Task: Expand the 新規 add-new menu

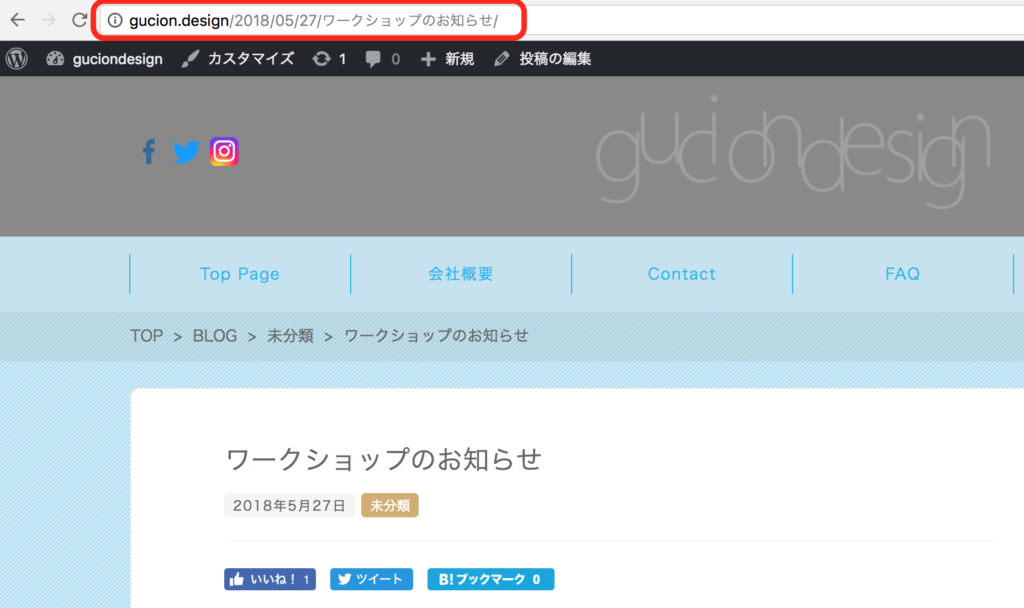Action: [447, 59]
